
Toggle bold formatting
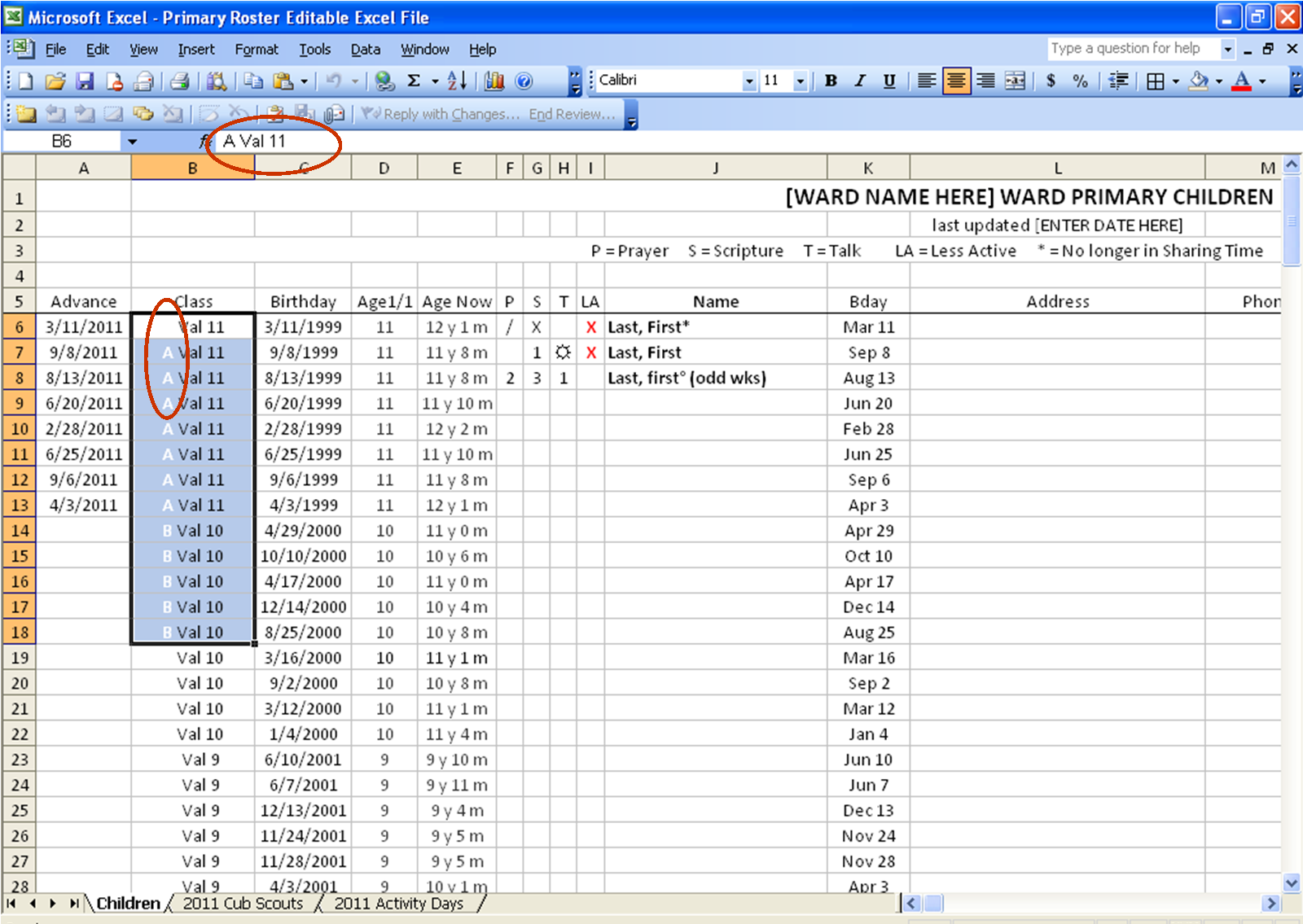pyautogui.click(x=830, y=81)
